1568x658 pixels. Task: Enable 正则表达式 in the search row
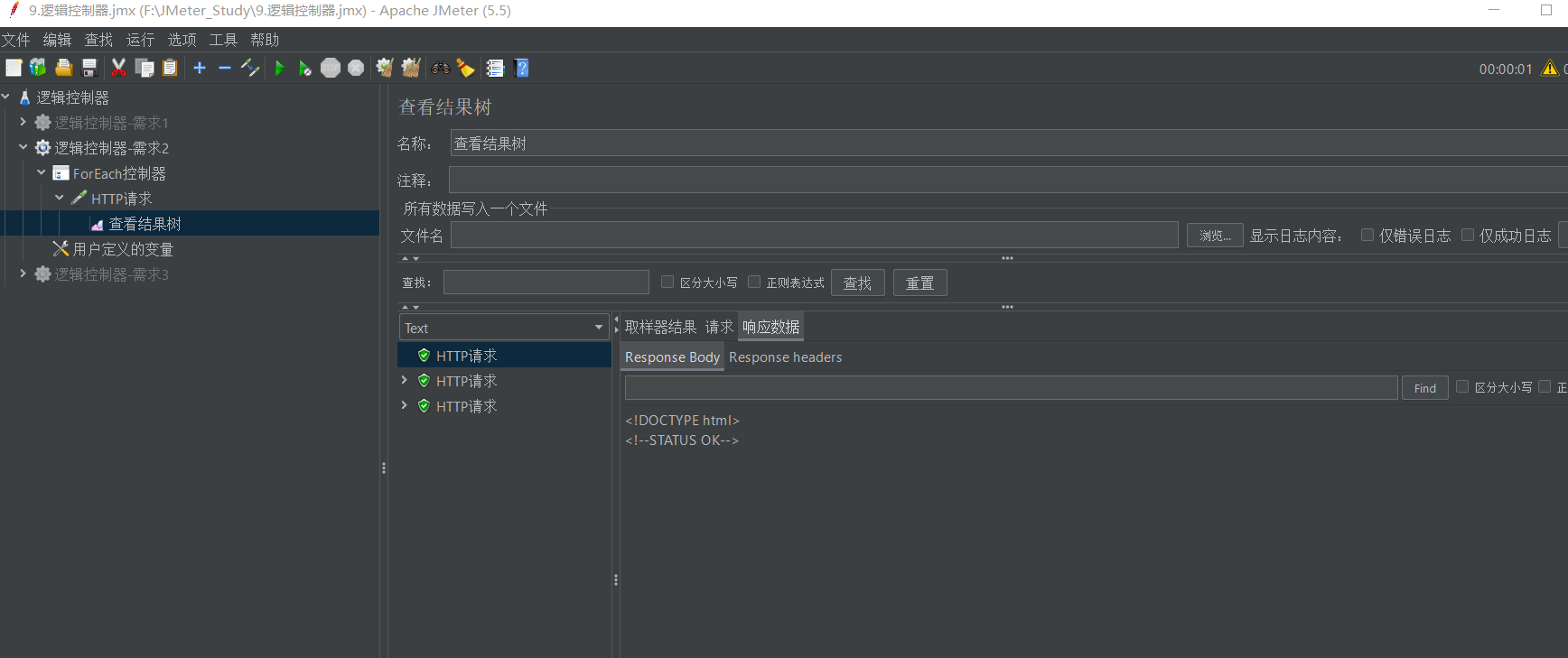(x=754, y=282)
